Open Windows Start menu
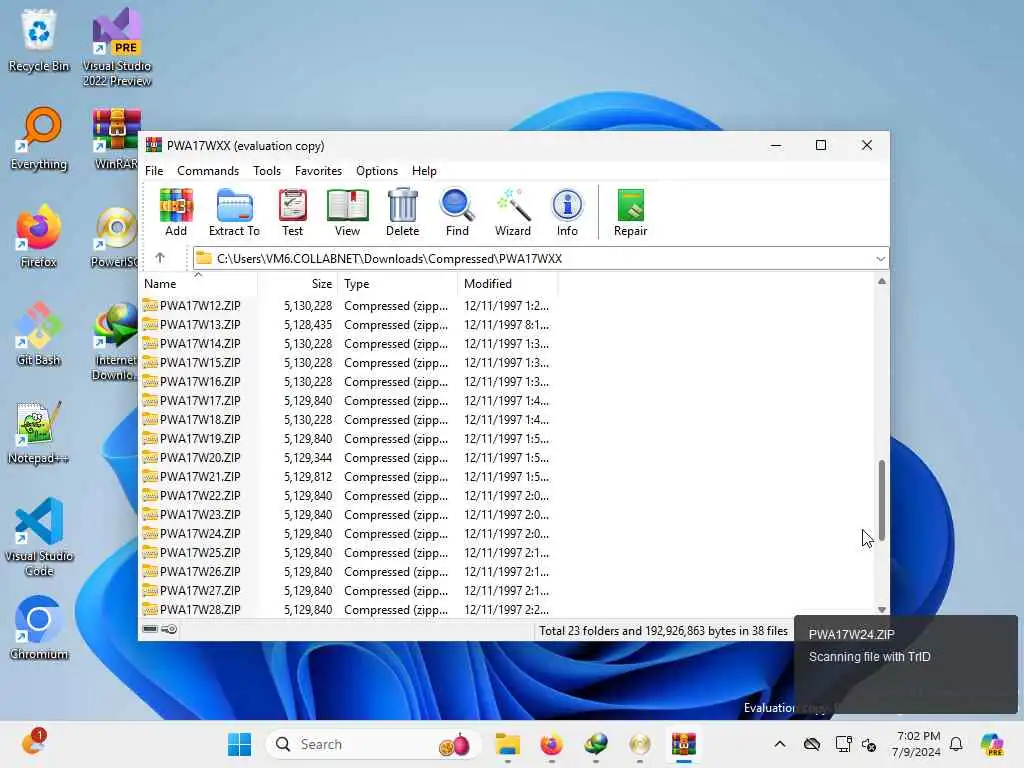Screen dimensions: 1024x768 pos(239,744)
